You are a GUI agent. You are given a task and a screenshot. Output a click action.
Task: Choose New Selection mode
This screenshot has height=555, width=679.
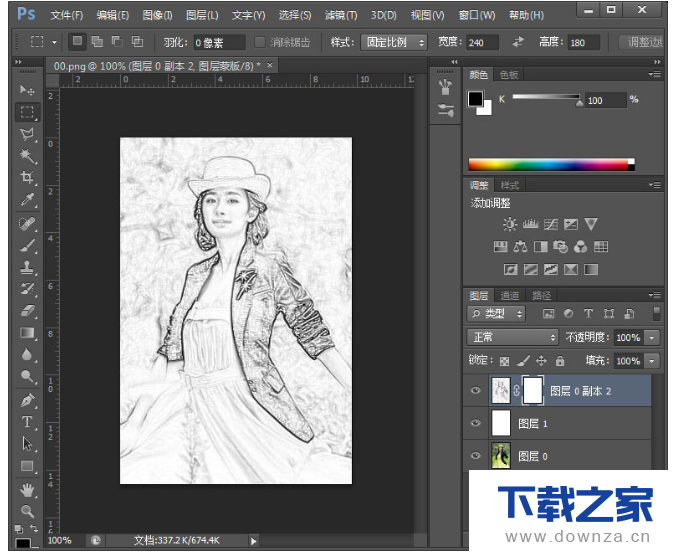pyautogui.click(x=77, y=42)
